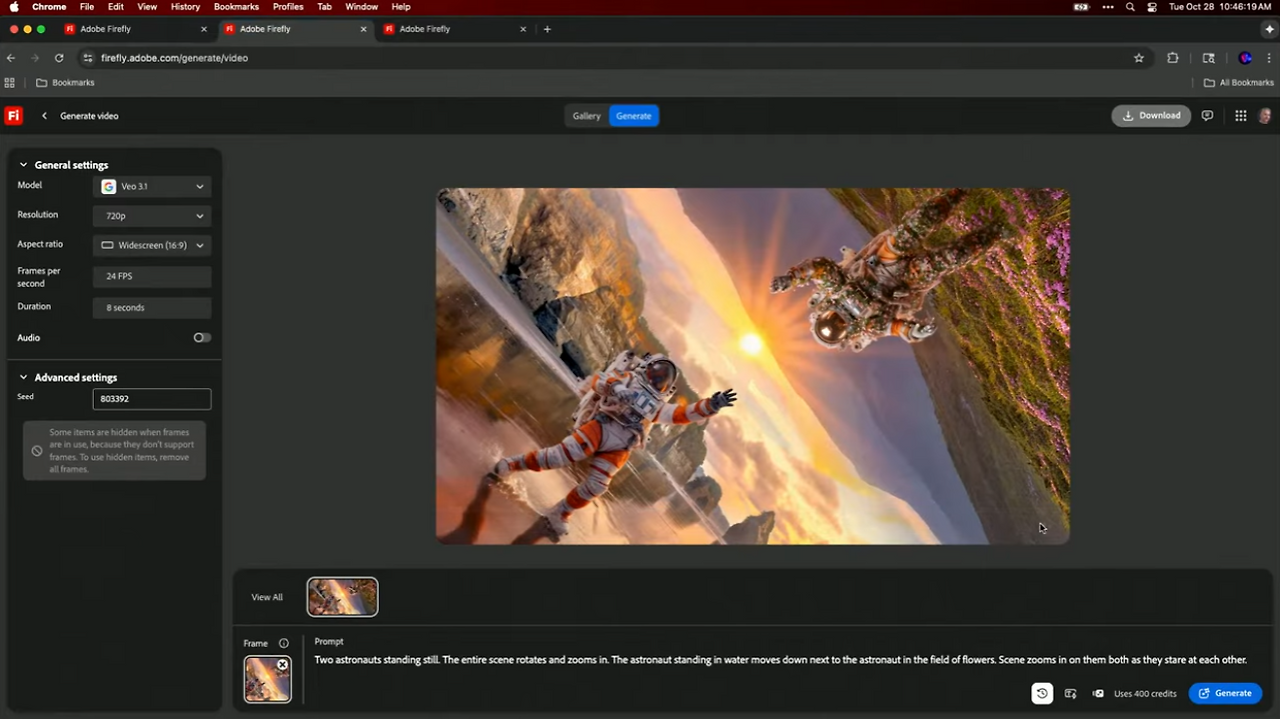
Task: Open a new Chrome tab
Action: [x=547, y=29]
